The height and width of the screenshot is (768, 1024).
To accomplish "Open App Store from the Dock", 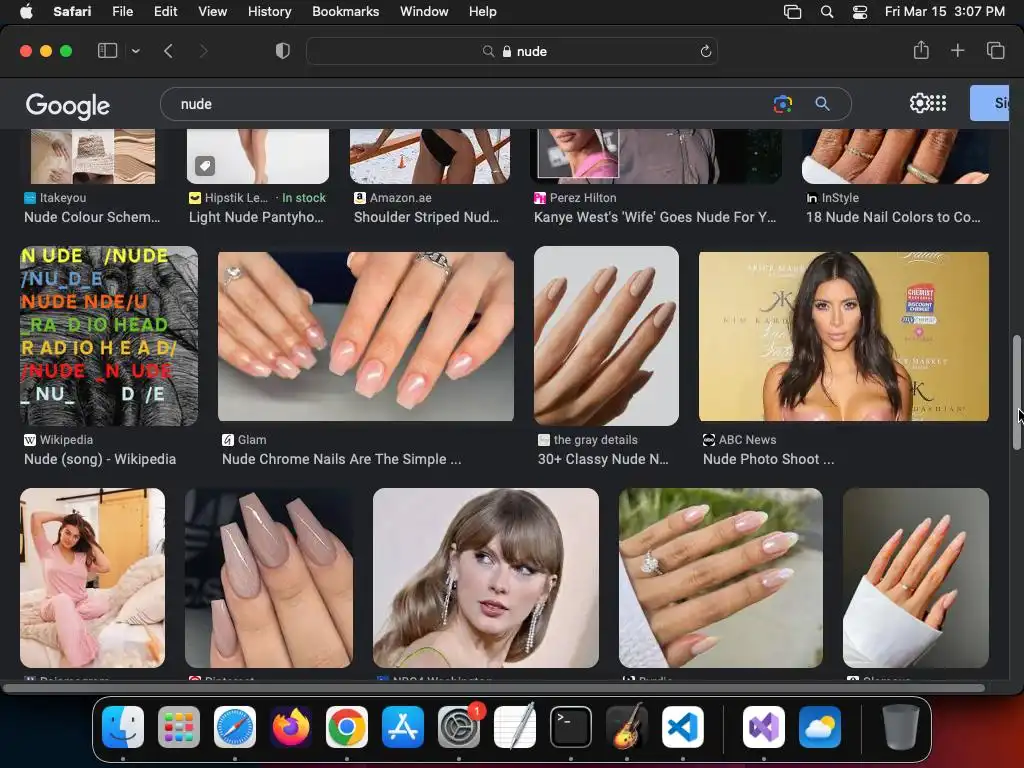I will coord(403,727).
